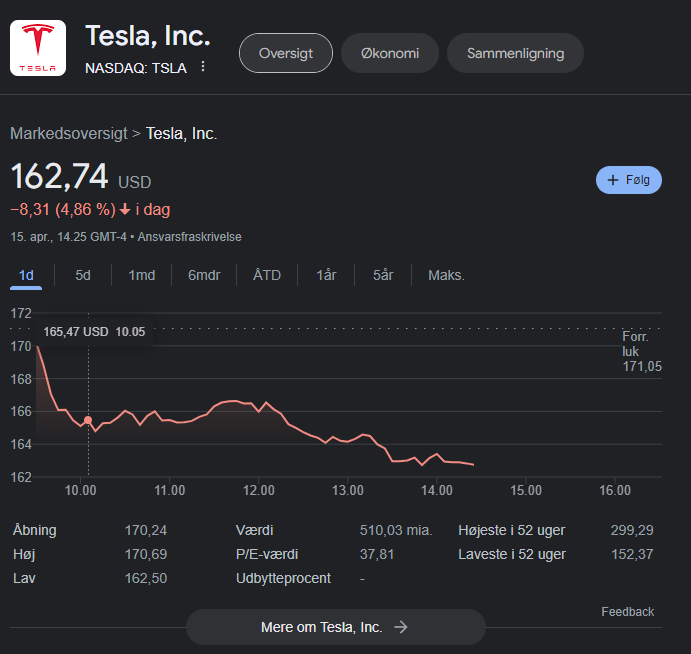This screenshot has width=691, height=654.
Task: Click the 15. apr., 14.25 GMT-4 timestamp
Action: pos(68,237)
